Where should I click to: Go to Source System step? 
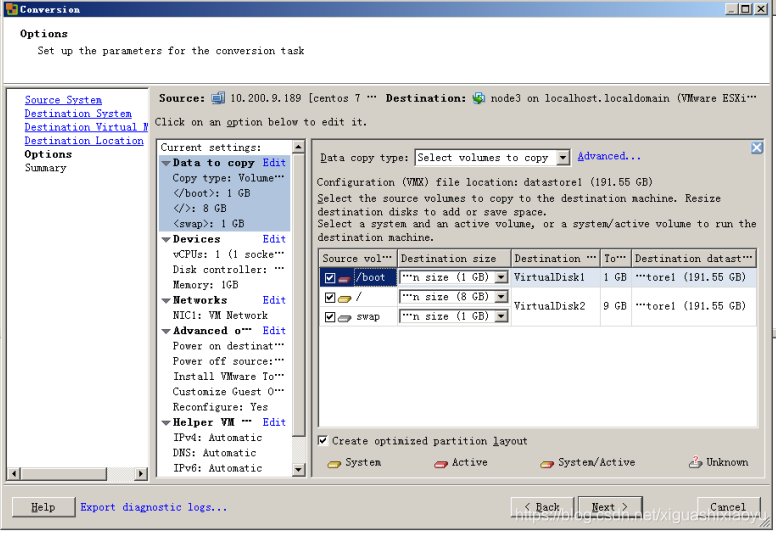(x=63, y=100)
